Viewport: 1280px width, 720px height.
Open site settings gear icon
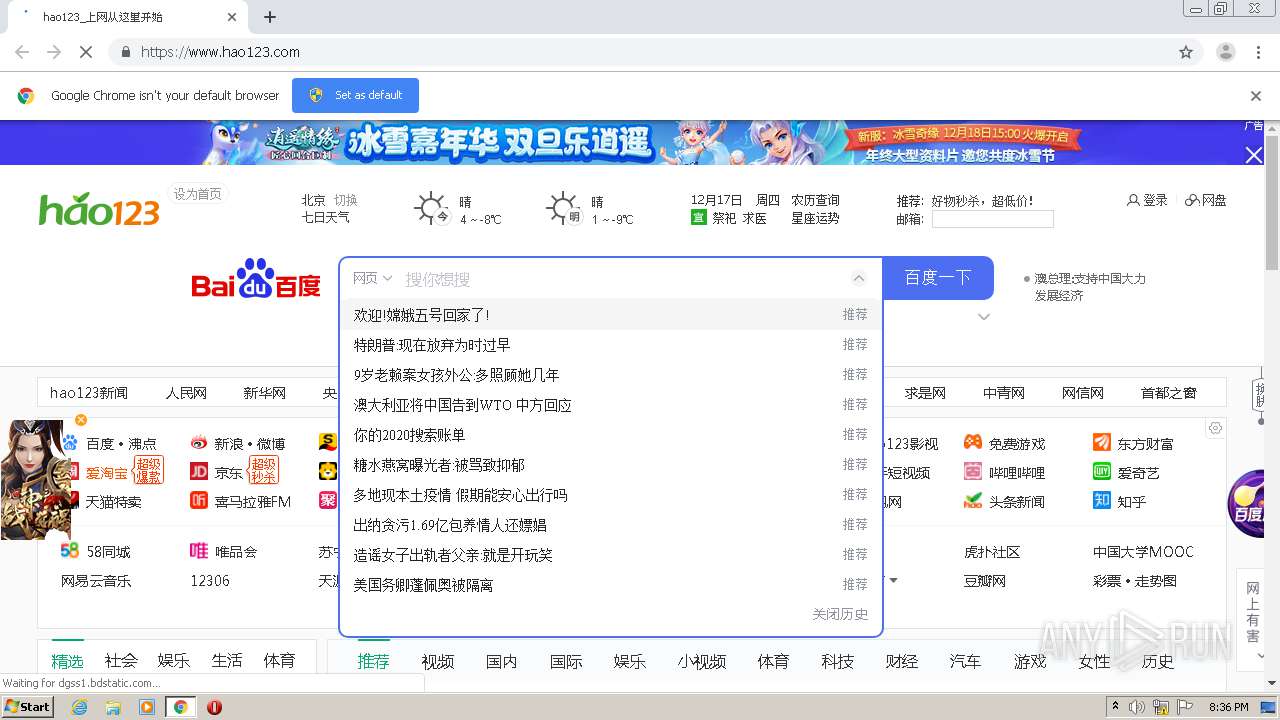(1215, 428)
